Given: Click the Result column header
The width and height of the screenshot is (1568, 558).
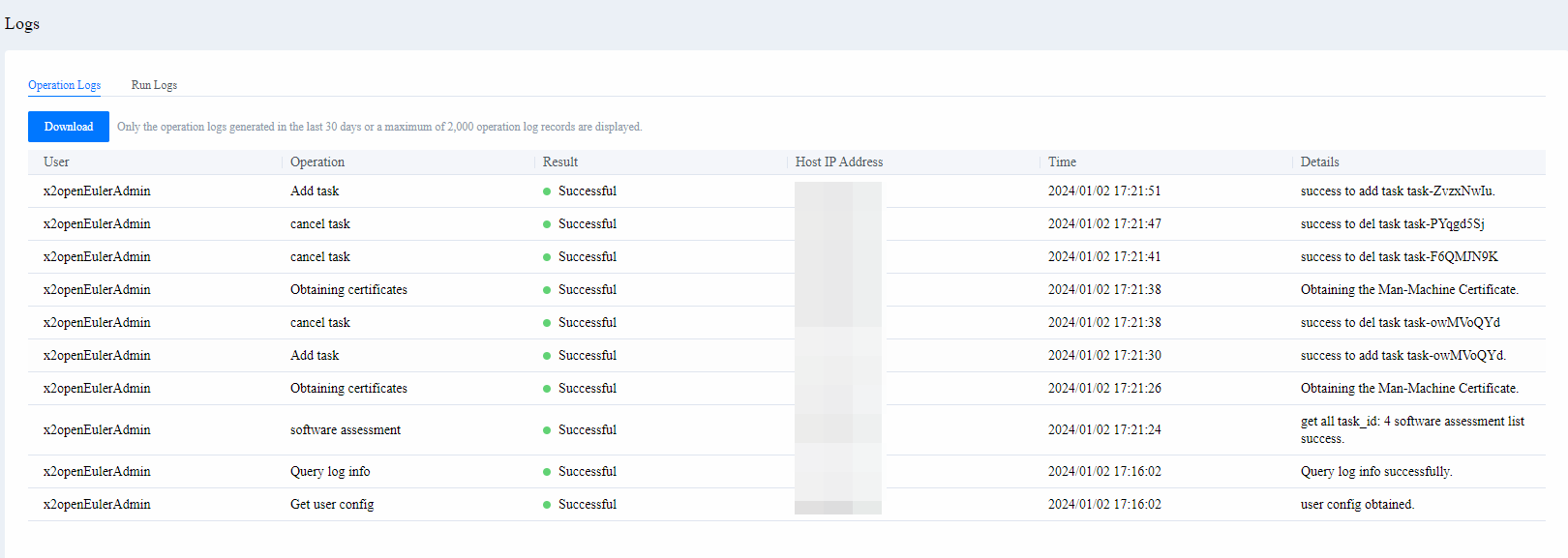Looking at the screenshot, I should click(560, 162).
